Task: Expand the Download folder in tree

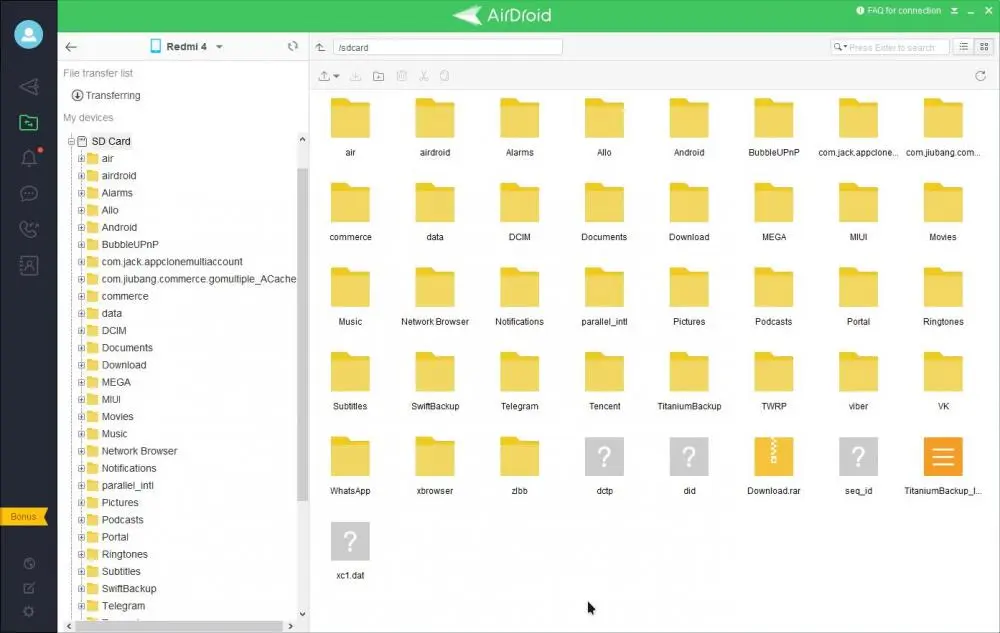Action: click(82, 365)
